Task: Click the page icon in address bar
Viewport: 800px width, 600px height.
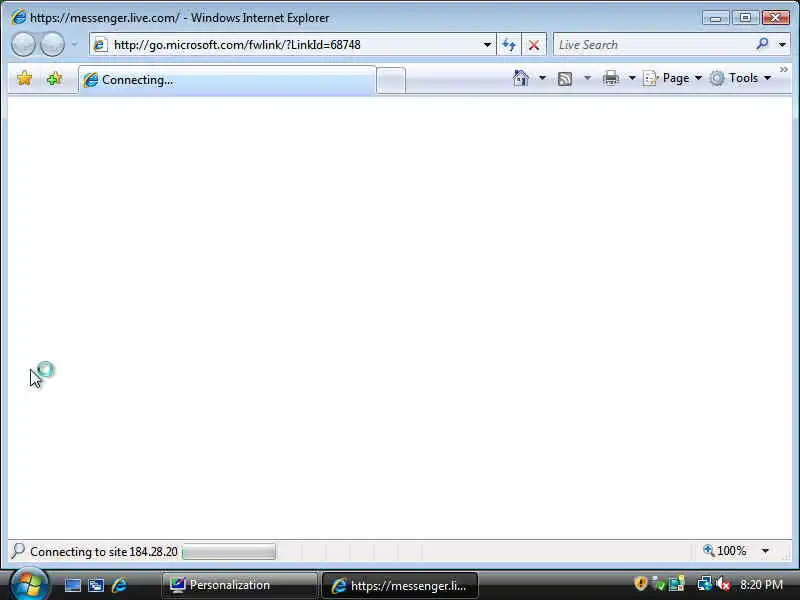Action: (x=100, y=45)
